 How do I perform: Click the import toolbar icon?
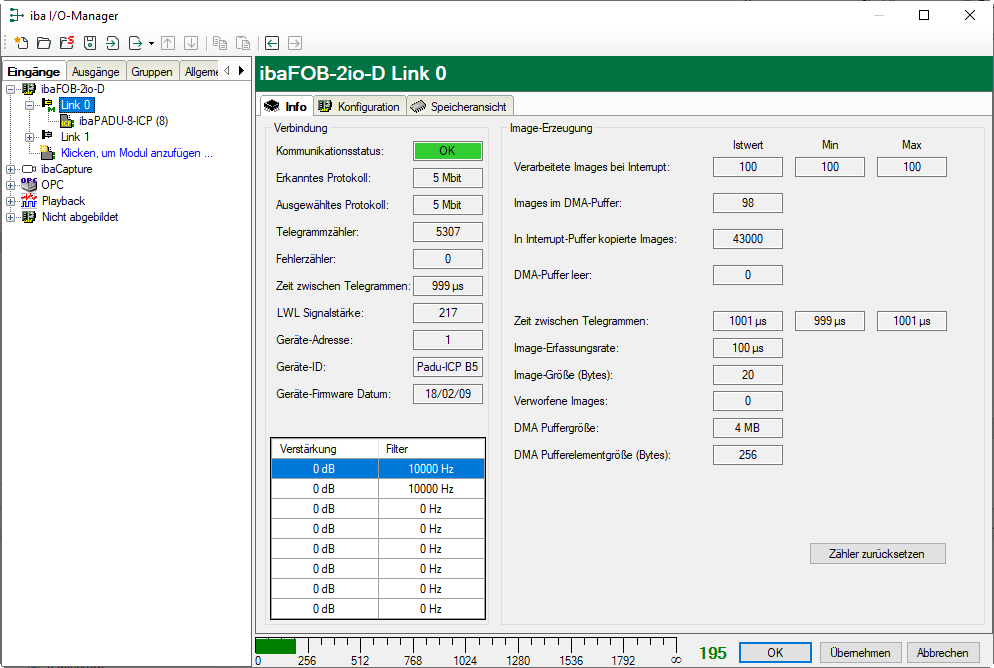click(112, 43)
